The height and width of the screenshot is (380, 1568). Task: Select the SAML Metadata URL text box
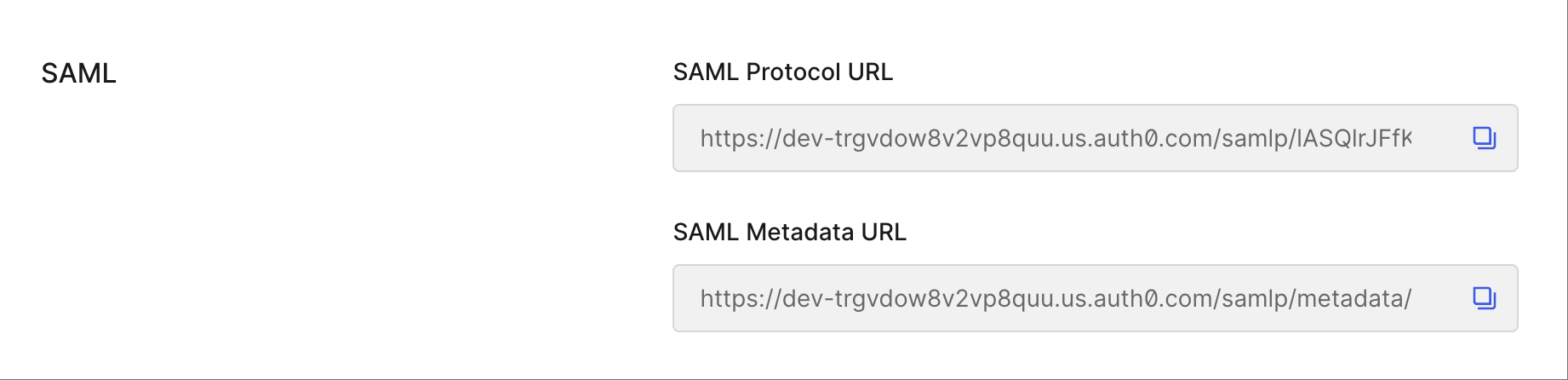click(x=1056, y=298)
